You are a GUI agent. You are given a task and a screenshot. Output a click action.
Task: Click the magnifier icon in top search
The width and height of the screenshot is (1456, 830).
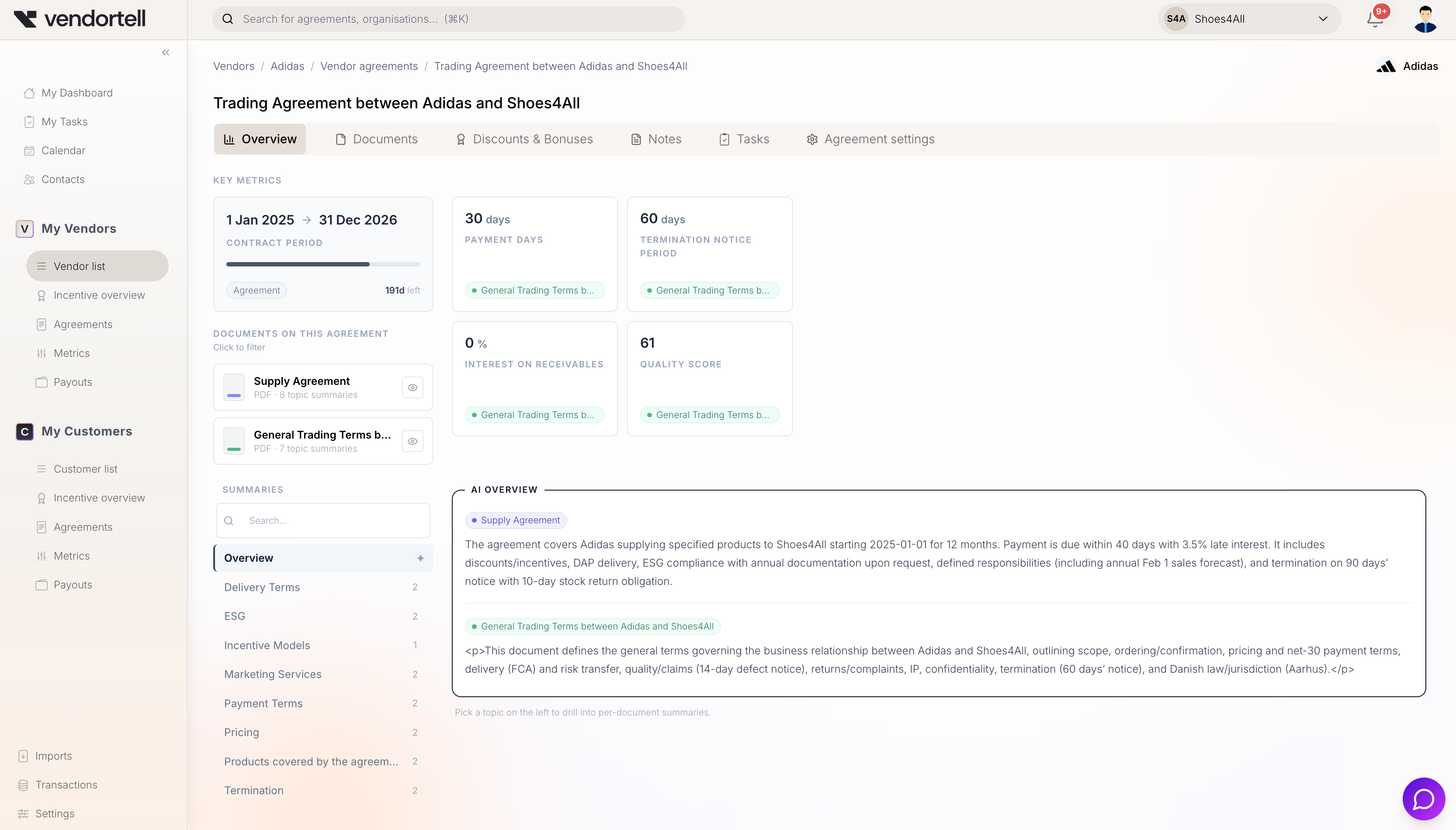click(x=228, y=19)
